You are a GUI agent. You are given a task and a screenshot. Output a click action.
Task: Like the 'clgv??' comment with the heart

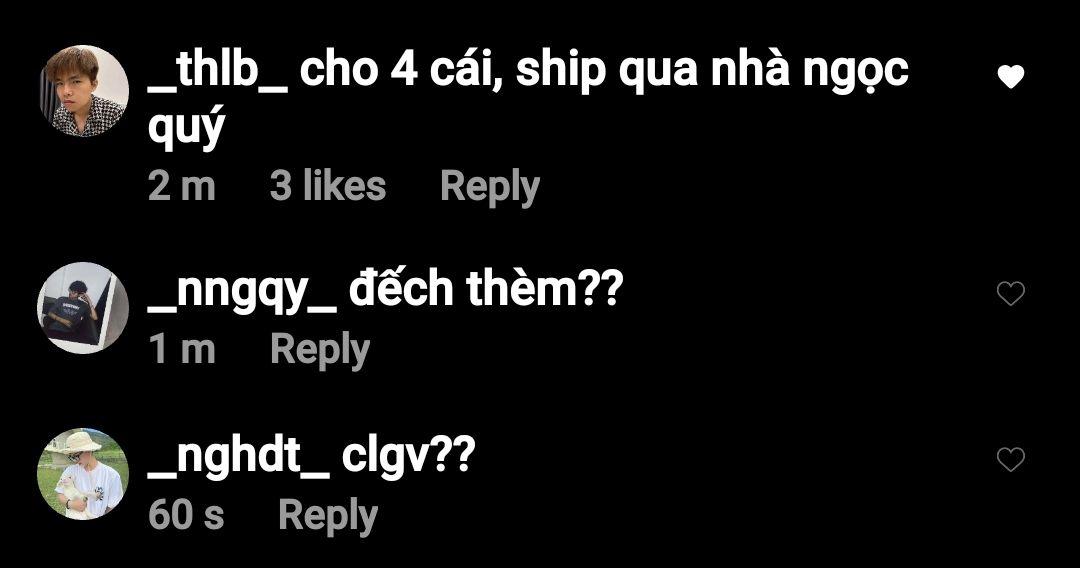point(1010,459)
